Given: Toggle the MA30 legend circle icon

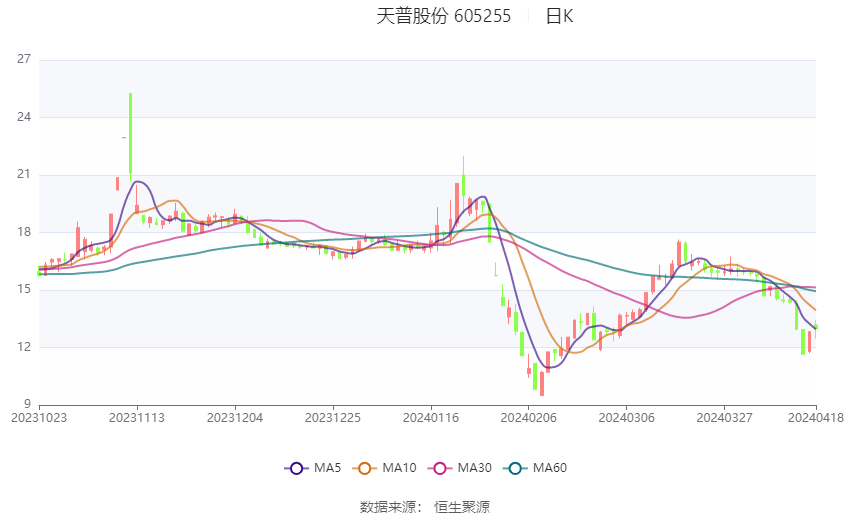Looking at the screenshot, I should click(x=440, y=468).
